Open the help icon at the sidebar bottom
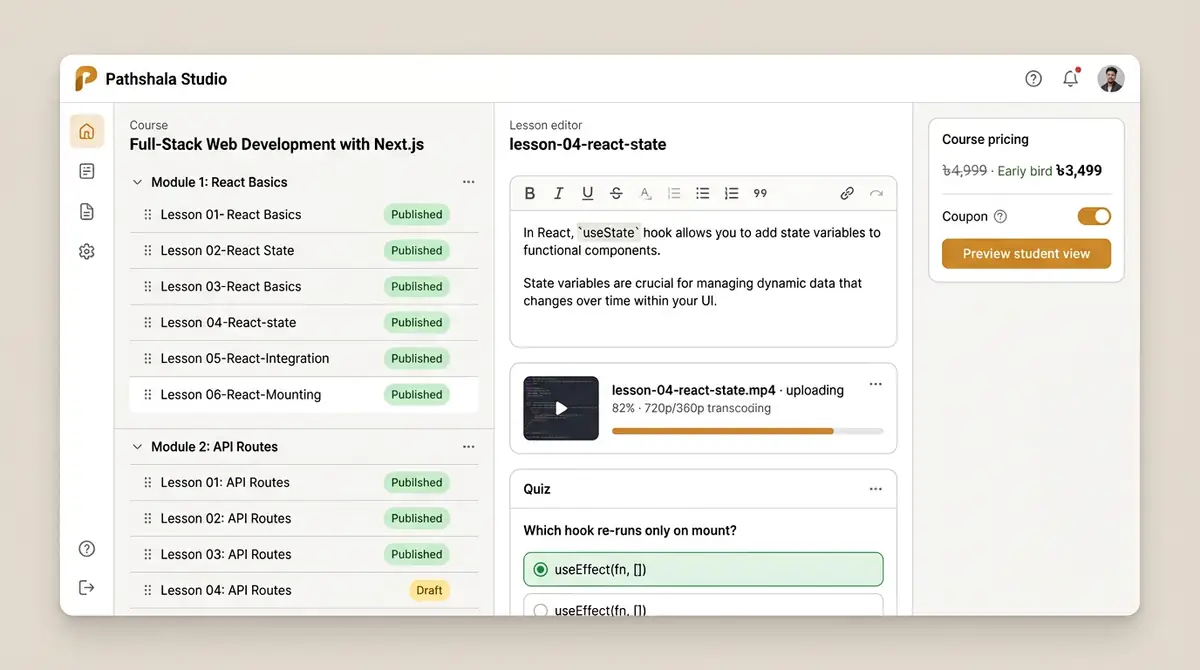The height and width of the screenshot is (670, 1200). 86,548
